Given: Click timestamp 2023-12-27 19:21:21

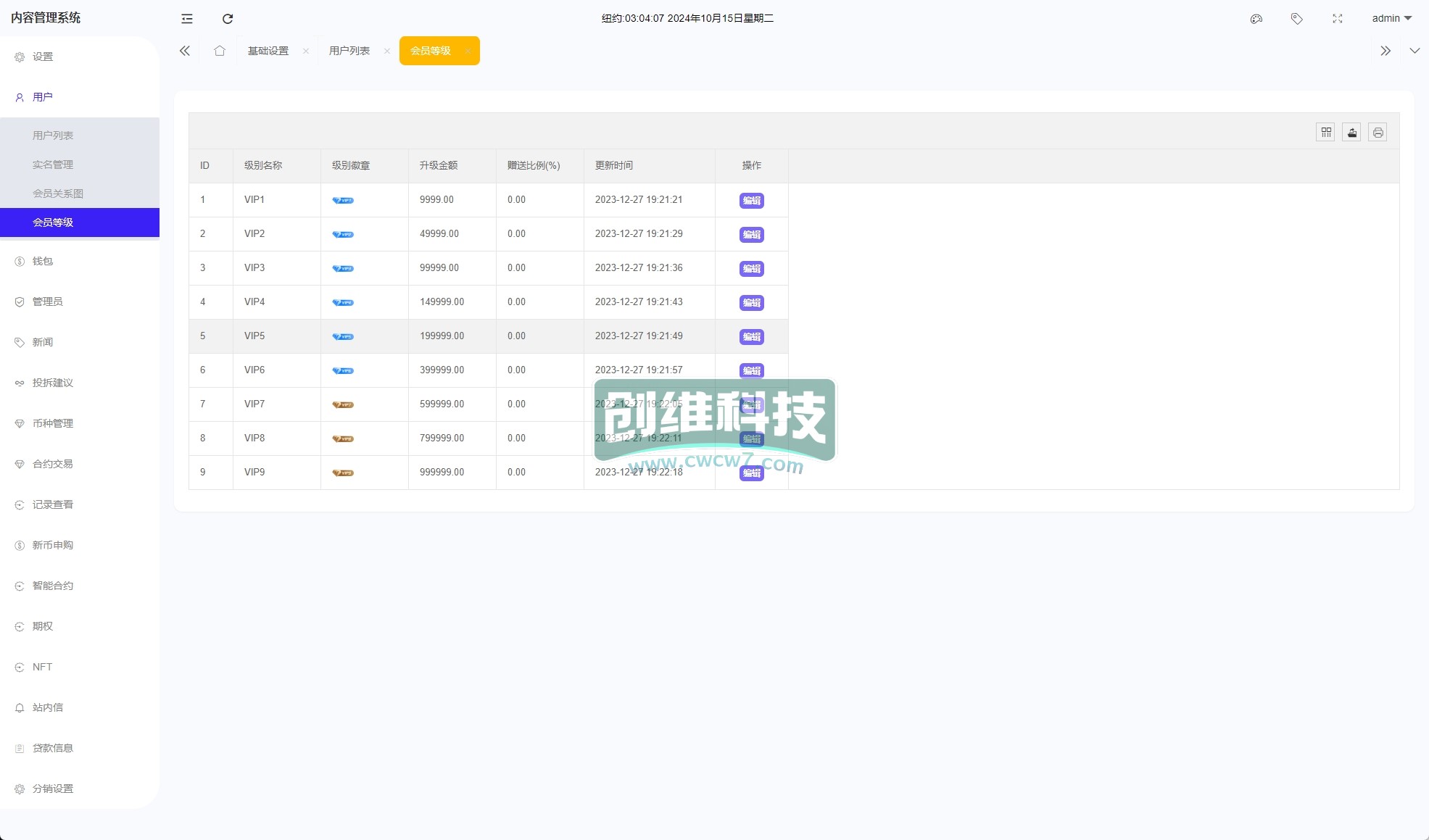Looking at the screenshot, I should pyautogui.click(x=639, y=200).
